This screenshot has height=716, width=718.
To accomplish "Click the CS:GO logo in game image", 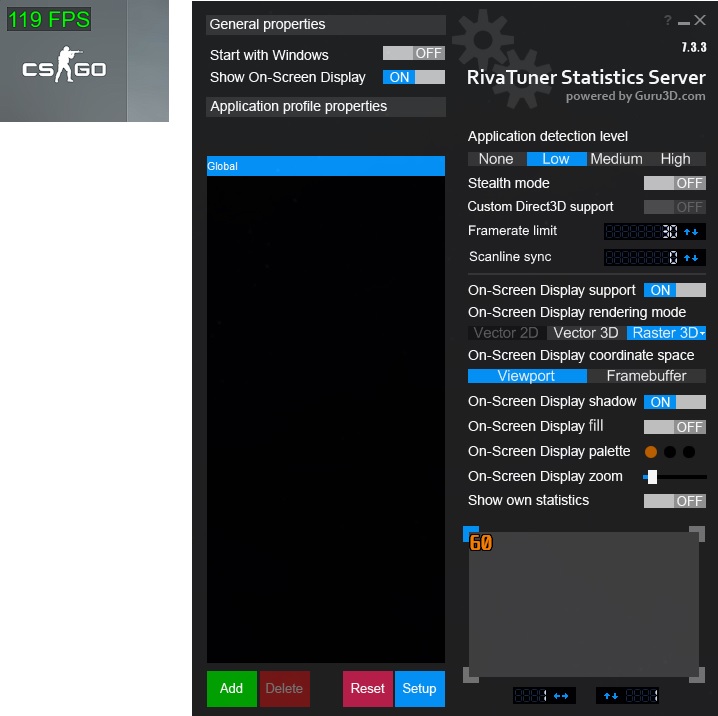I will [x=64, y=65].
